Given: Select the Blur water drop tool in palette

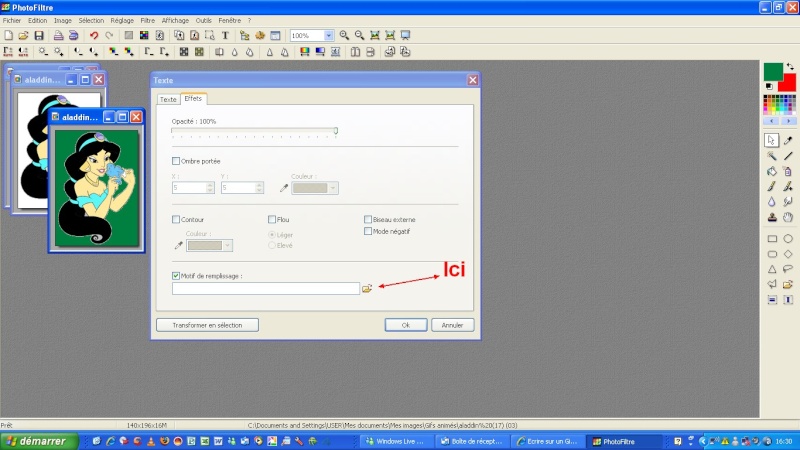Looking at the screenshot, I should click(772, 202).
